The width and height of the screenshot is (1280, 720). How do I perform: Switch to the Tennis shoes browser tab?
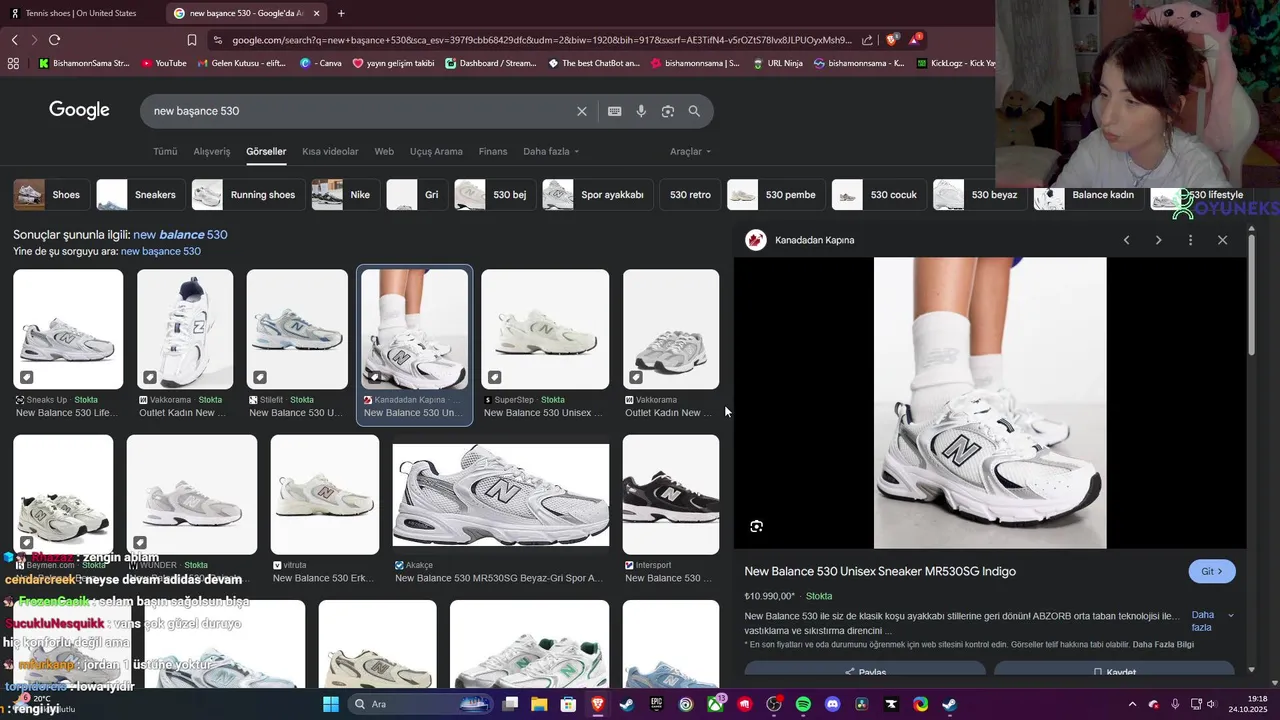point(80,13)
